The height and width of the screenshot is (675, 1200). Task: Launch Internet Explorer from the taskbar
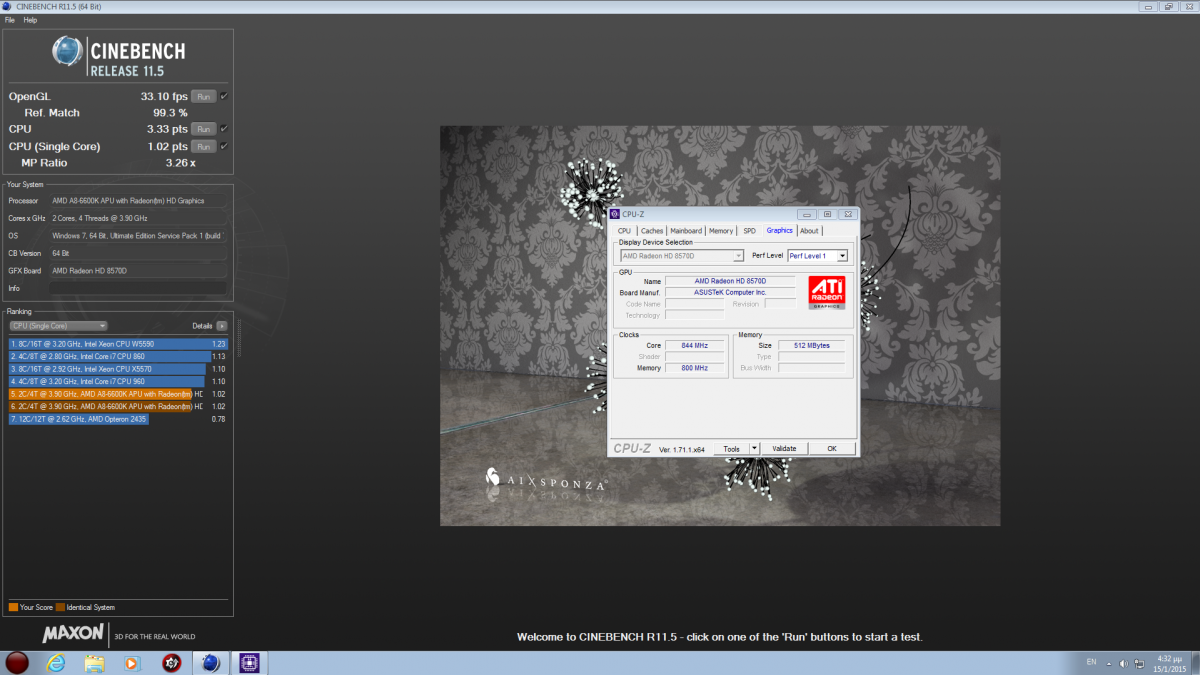56,662
